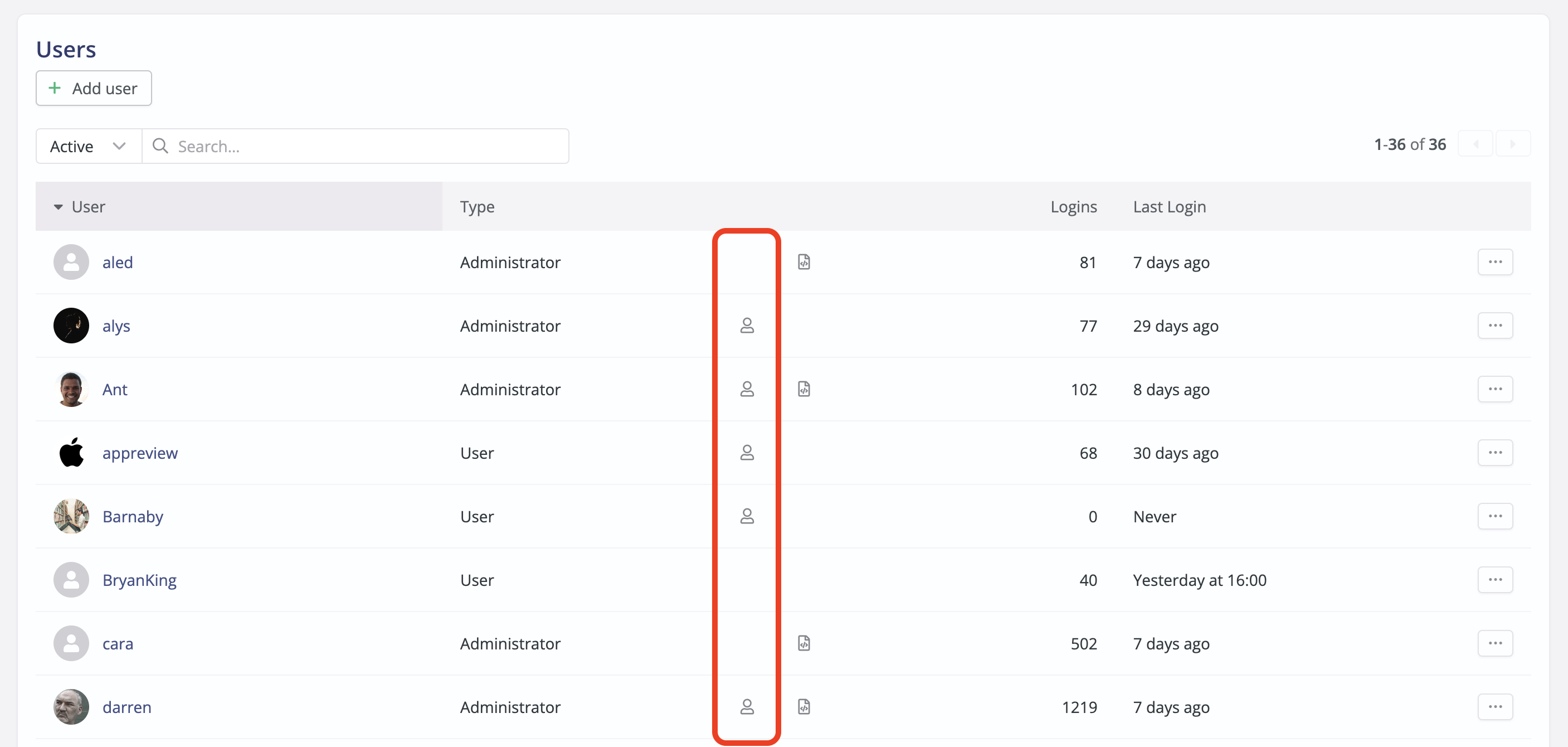1568x747 pixels.
Task: Click the code file icon in cara's row
Action: coord(804,643)
